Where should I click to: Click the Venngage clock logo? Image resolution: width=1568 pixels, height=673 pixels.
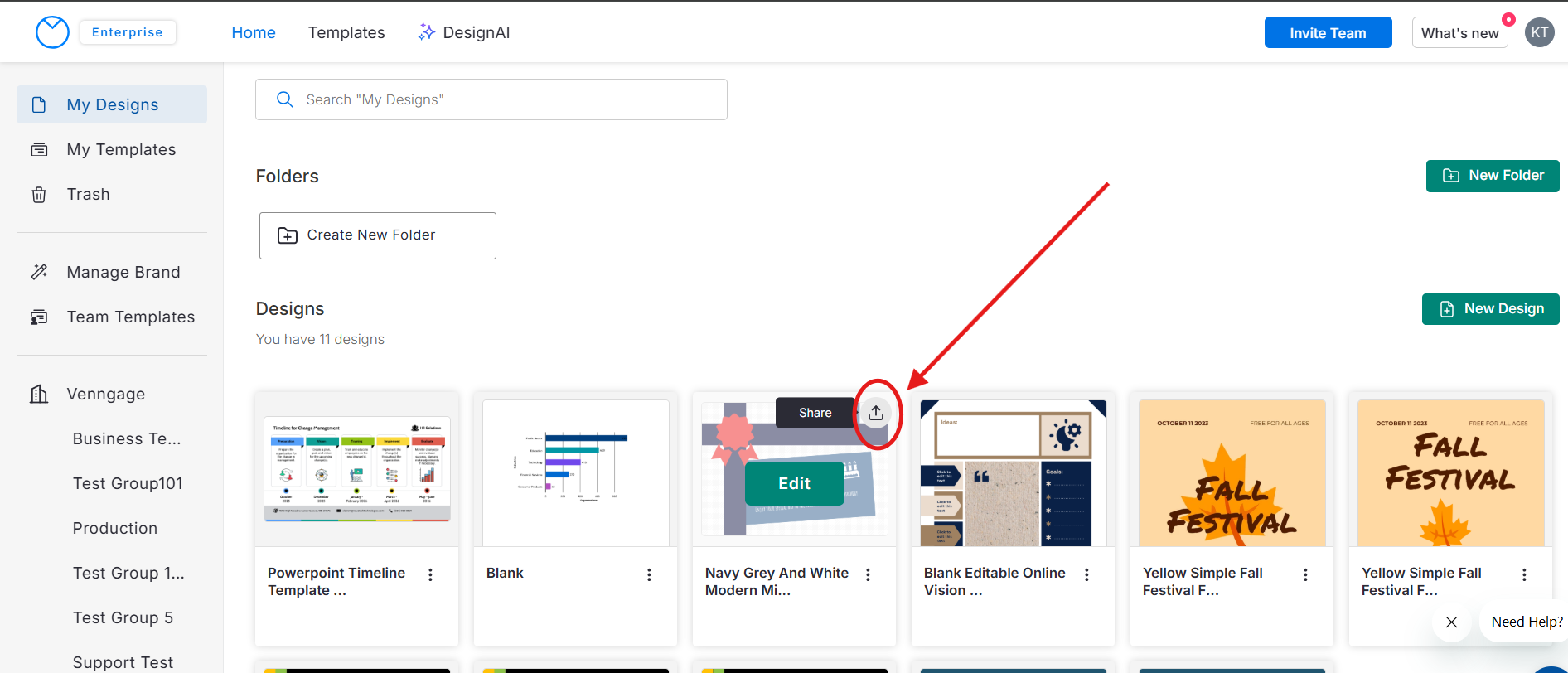click(52, 32)
